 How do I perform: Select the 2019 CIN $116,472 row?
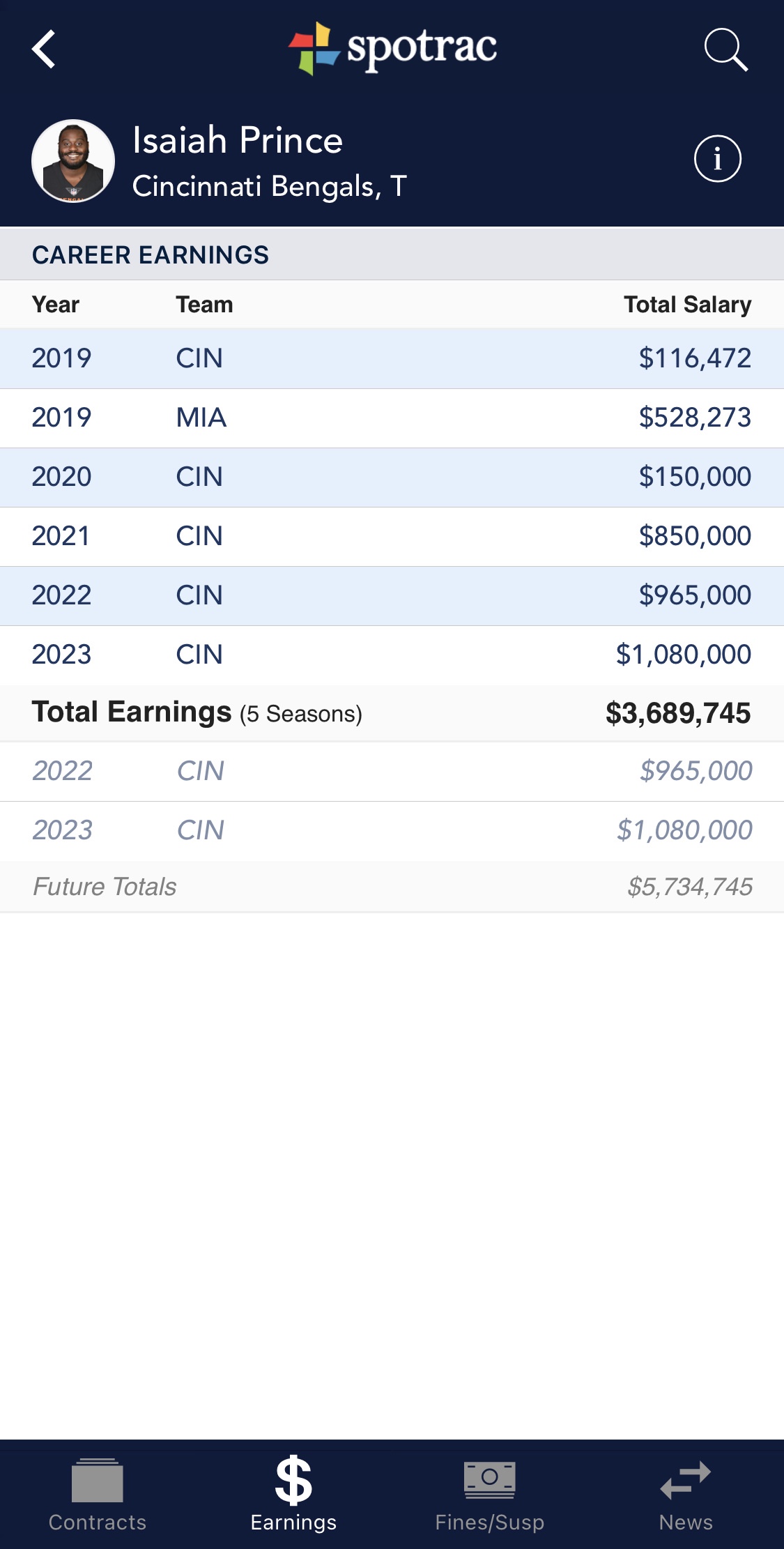pyautogui.click(x=392, y=358)
